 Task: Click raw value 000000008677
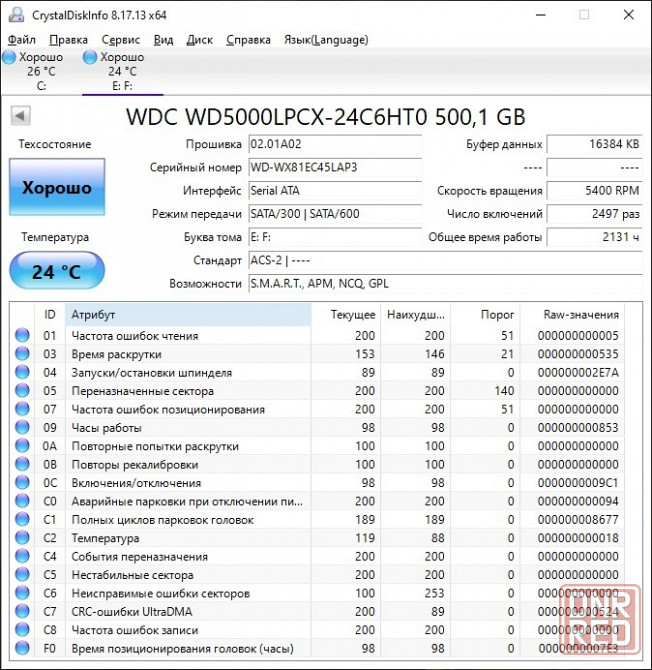578,520
